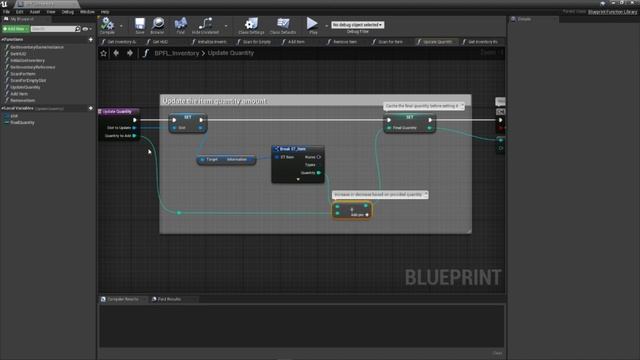Expand the Break ST_Item node bottom arrow
This screenshot has width=640, height=360.
[298, 179]
